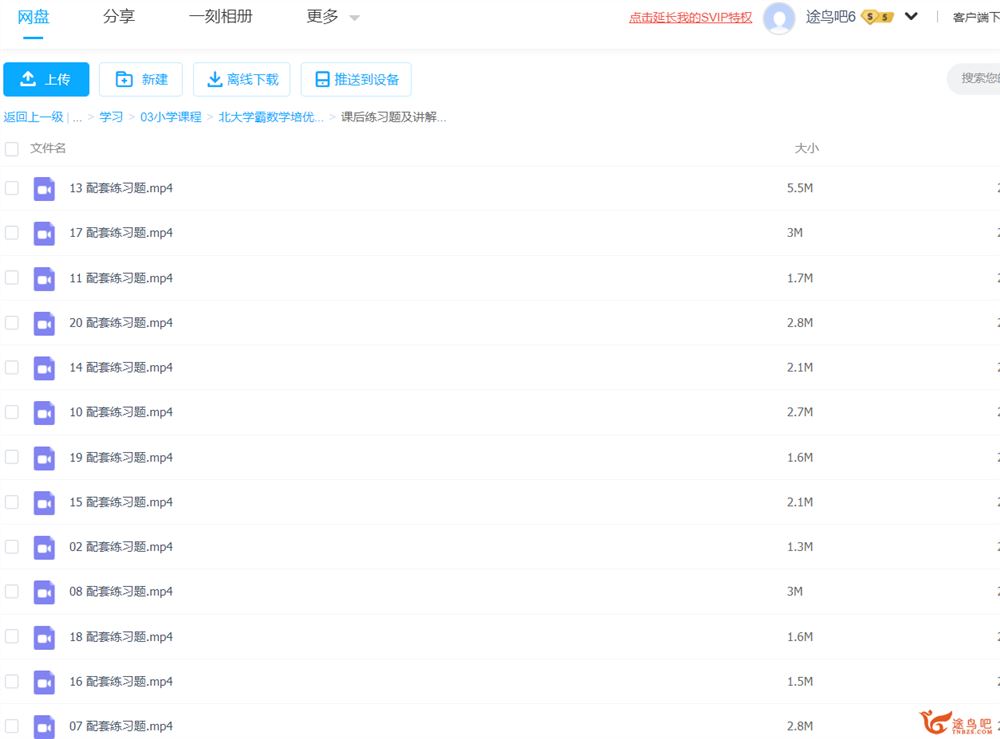Open the SVIP特权 extension link
This screenshot has width=1000, height=739.
click(690, 17)
